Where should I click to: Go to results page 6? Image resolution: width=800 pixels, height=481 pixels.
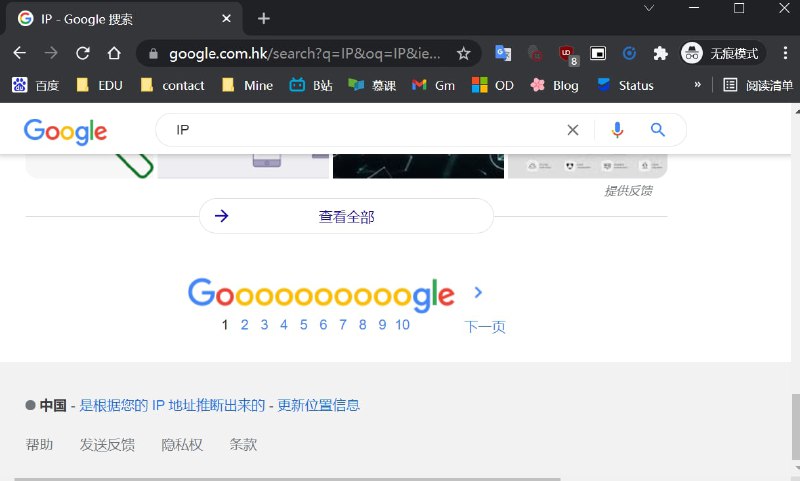(x=323, y=325)
